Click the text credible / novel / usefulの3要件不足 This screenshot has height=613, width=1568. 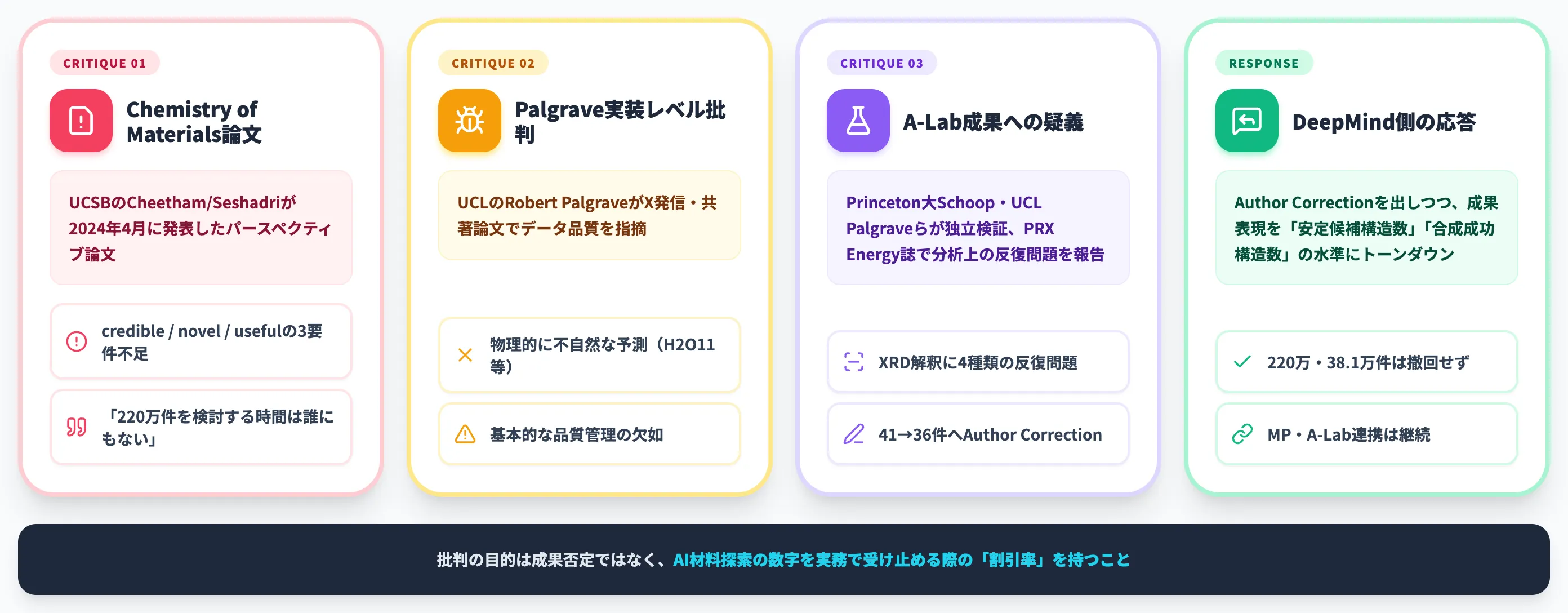[212, 342]
